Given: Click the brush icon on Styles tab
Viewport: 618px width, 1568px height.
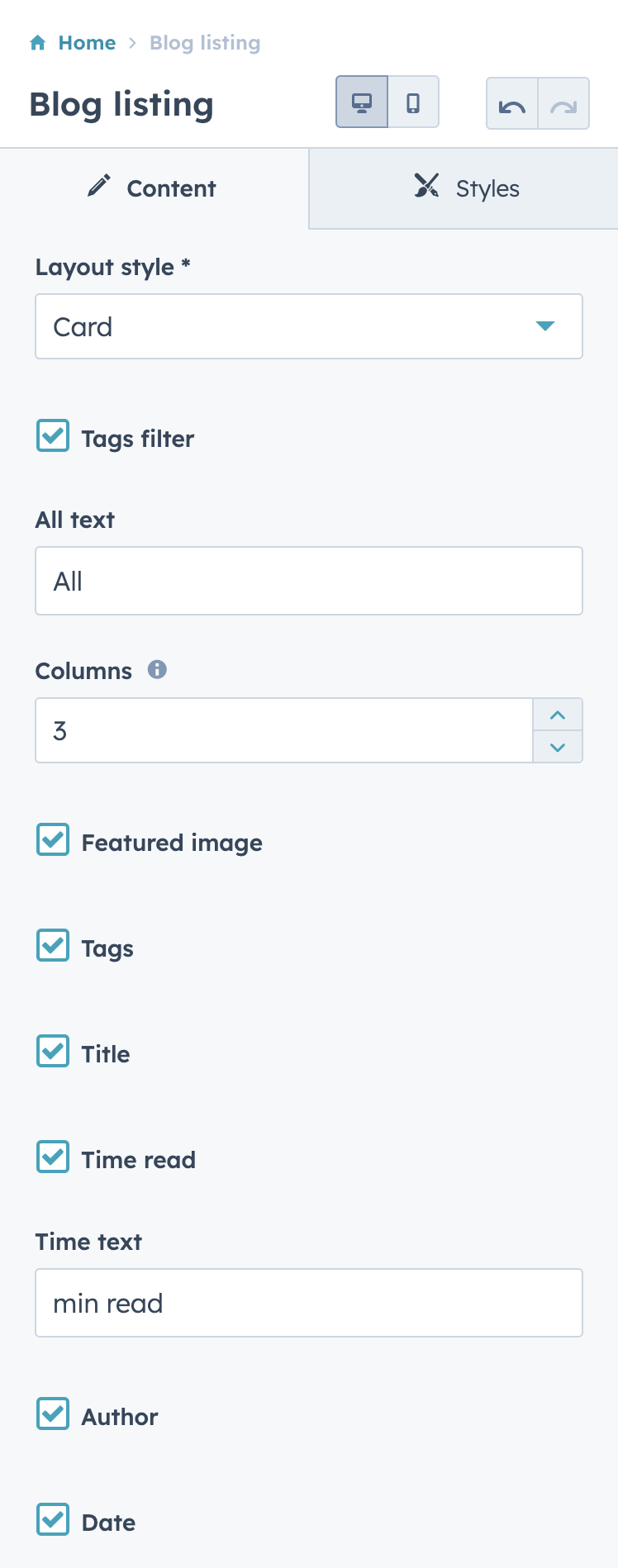Looking at the screenshot, I should (426, 187).
